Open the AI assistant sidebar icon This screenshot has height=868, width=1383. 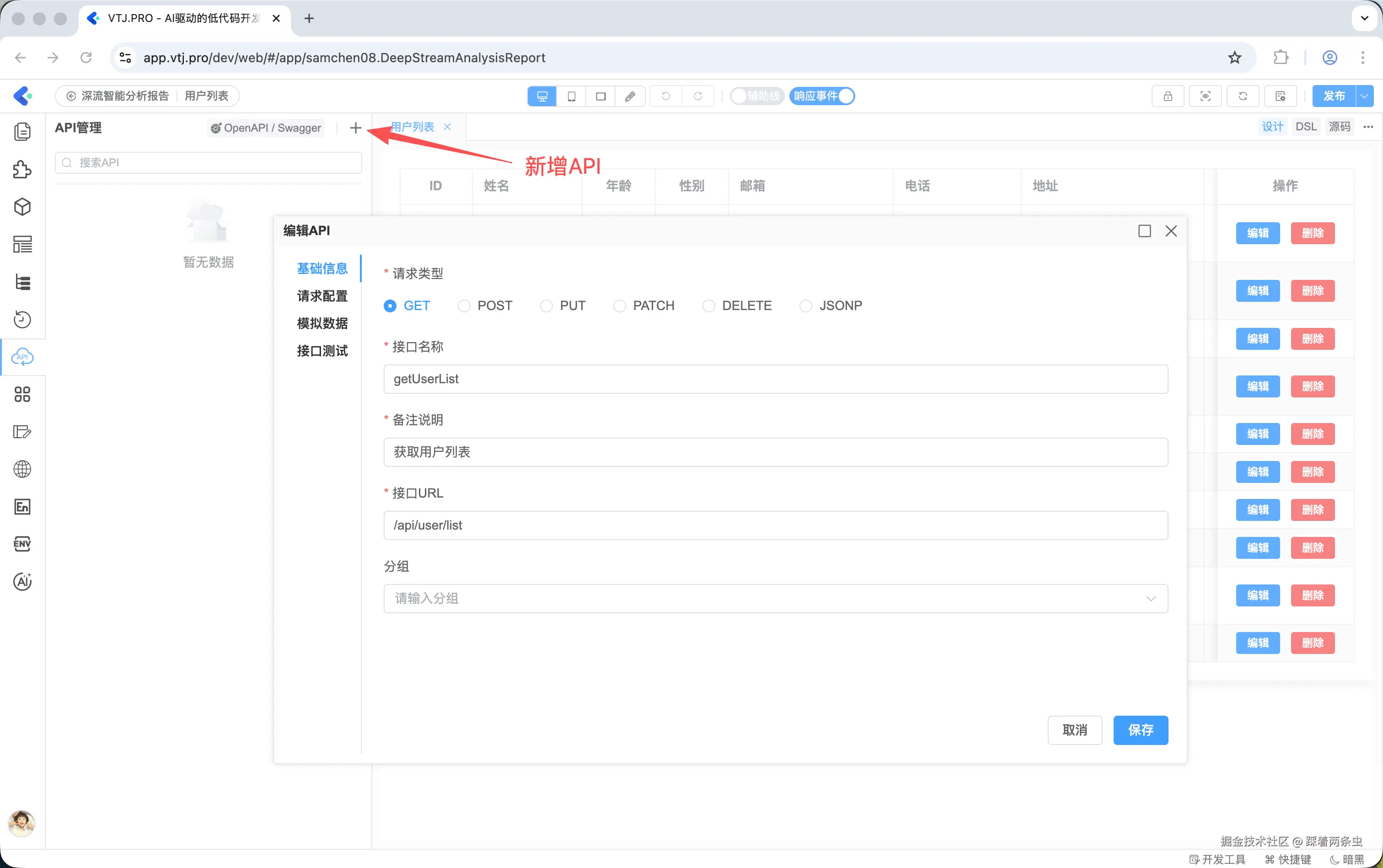click(x=22, y=582)
